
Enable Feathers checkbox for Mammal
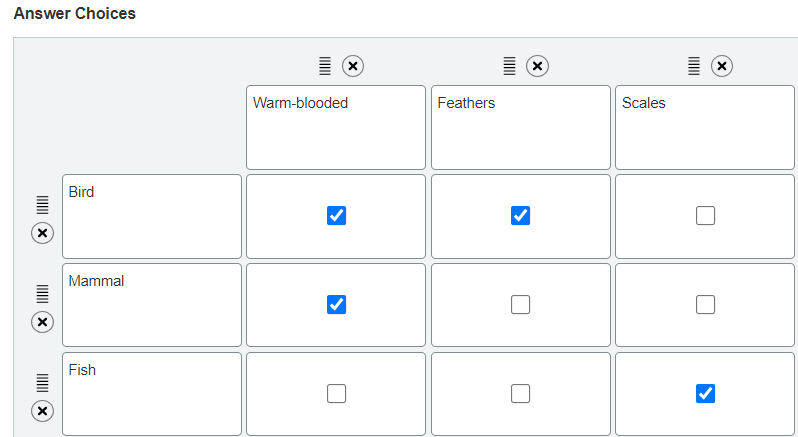pyautogui.click(x=521, y=305)
